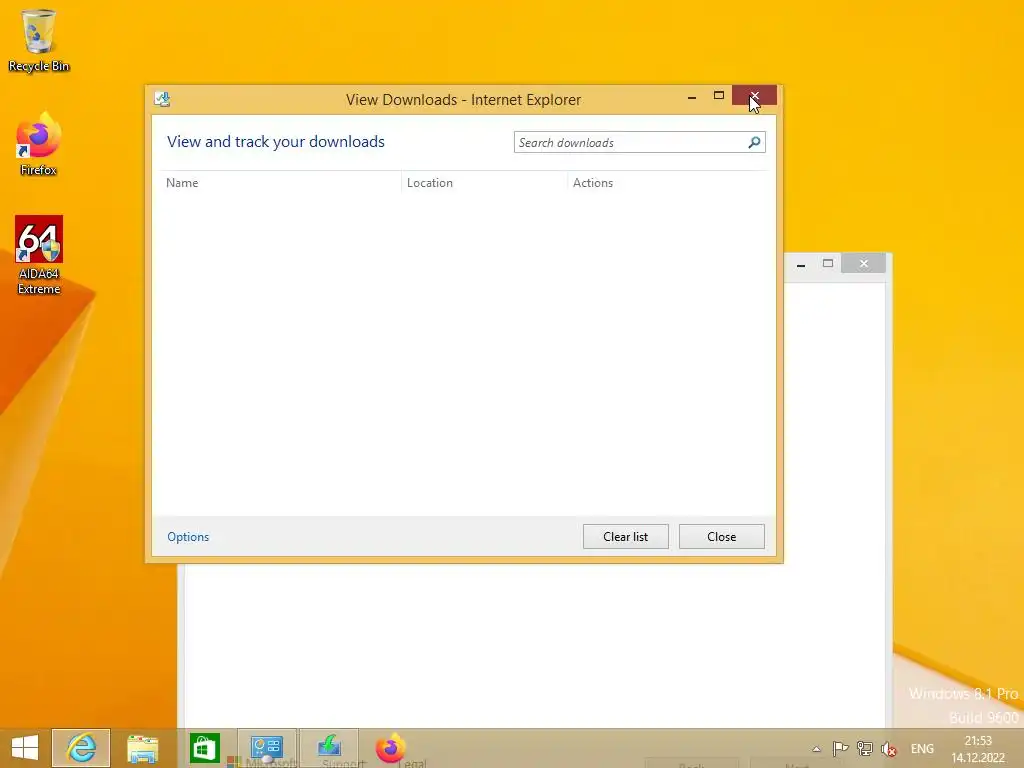Select the AIDA64 Extreme desktop shortcut

point(39,255)
